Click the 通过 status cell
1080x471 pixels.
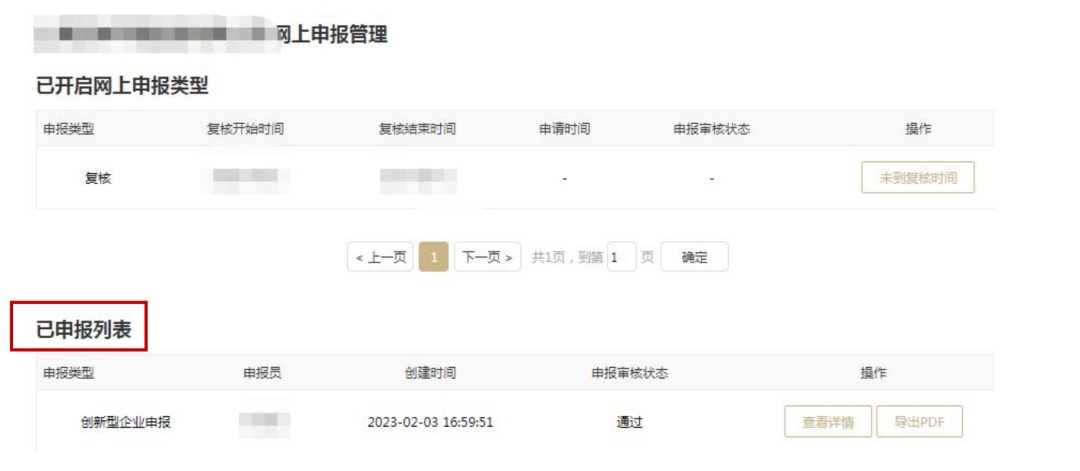point(630,422)
